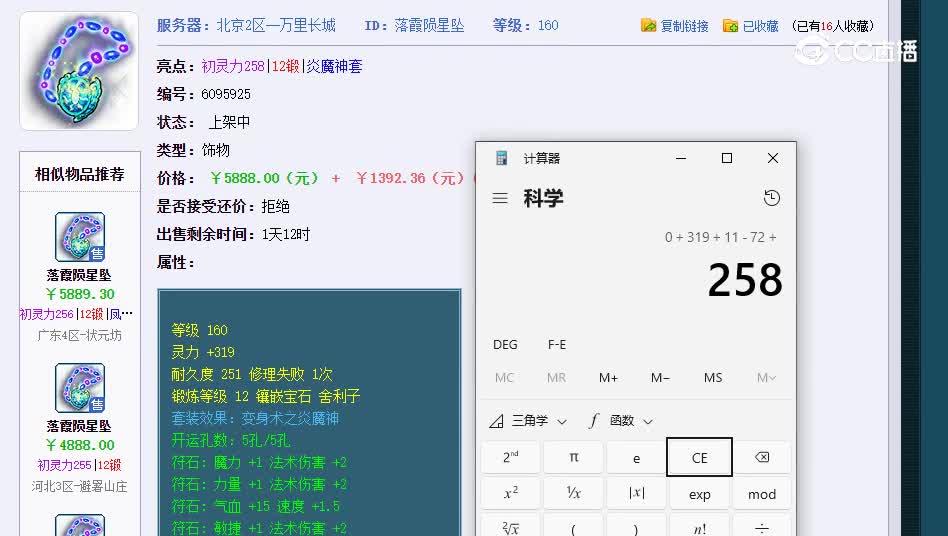Click the ¥1392.36 fee text
The width and height of the screenshot is (948, 536).
410,178
